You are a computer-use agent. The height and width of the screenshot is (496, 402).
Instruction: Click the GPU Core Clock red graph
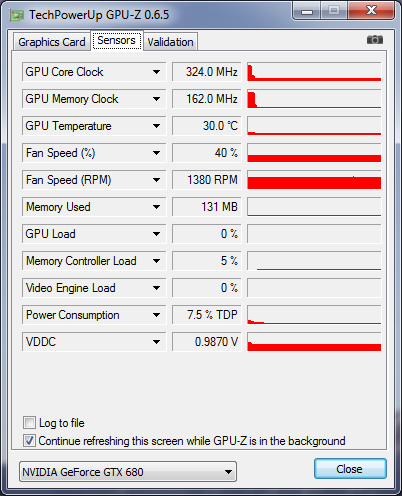[314, 72]
